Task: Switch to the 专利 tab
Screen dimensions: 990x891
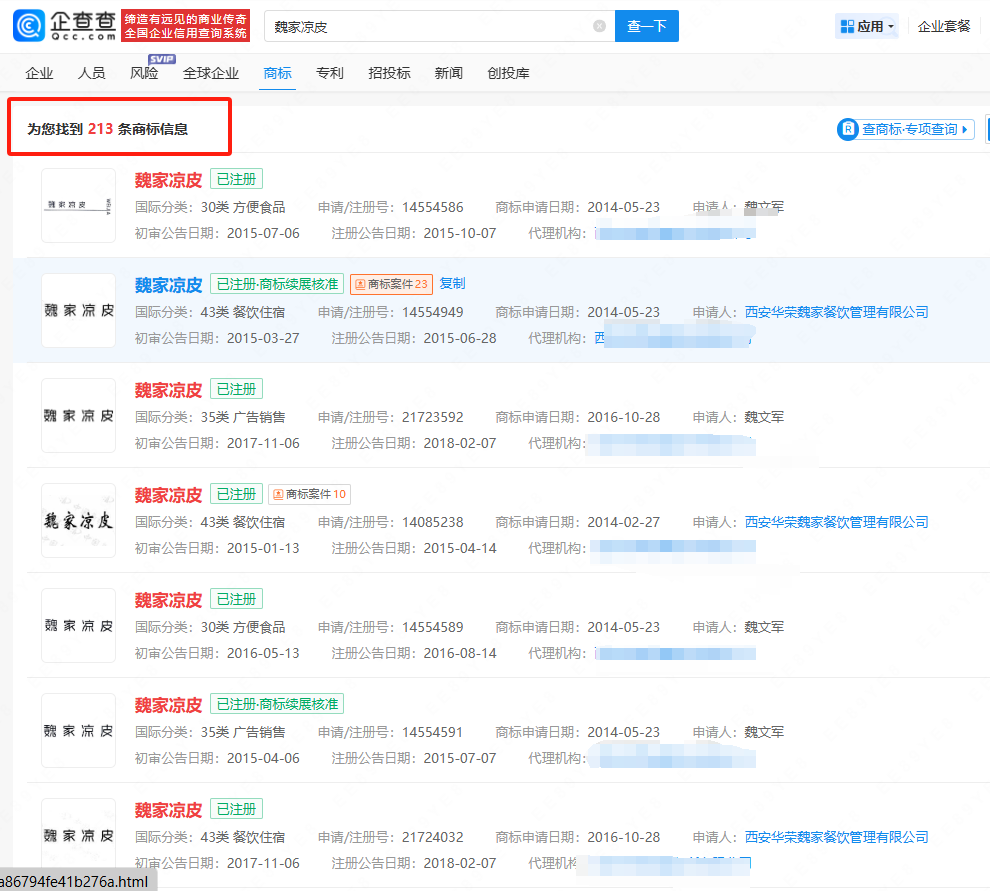Action: pyautogui.click(x=329, y=73)
